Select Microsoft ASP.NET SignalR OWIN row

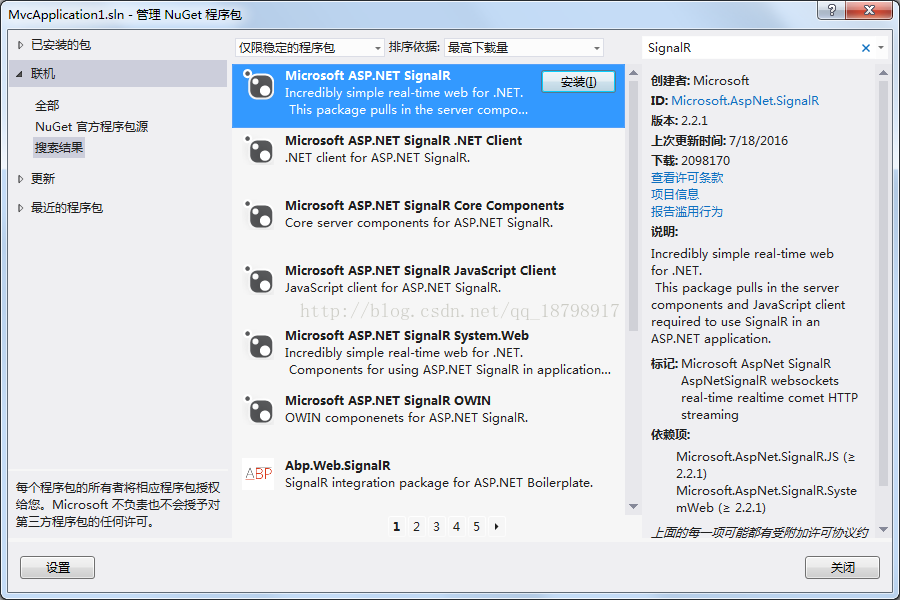click(x=428, y=420)
